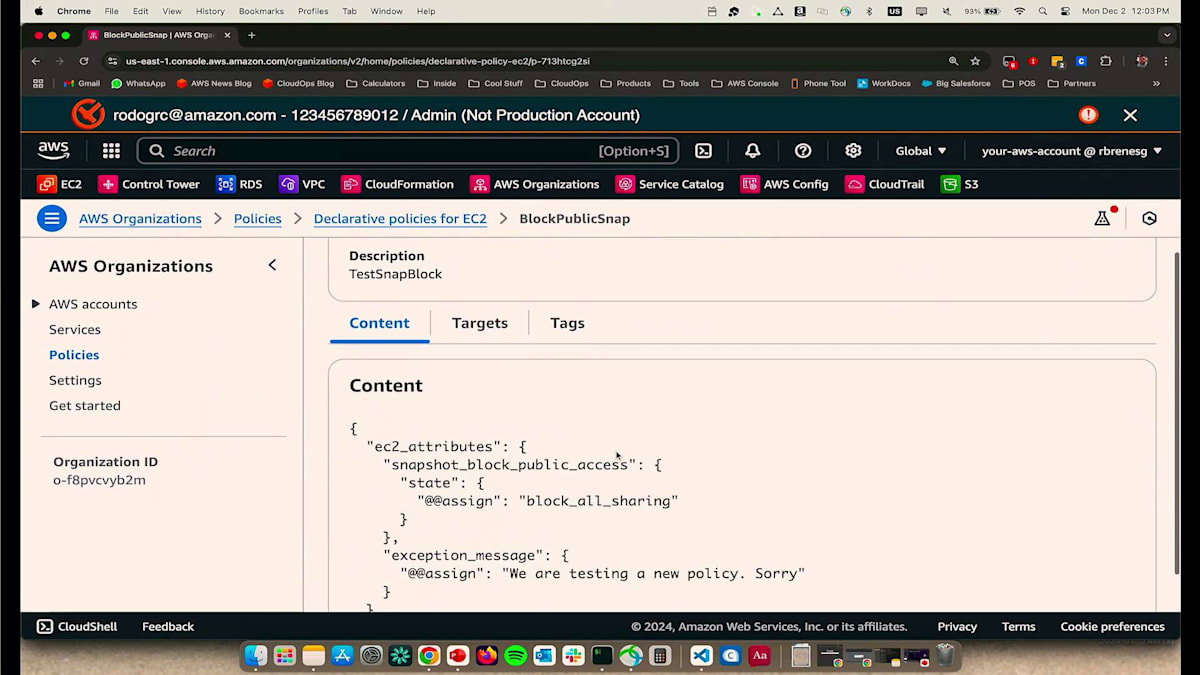Screen dimensions: 1200x675
Task: Open the AWS Config shortcut
Action: [x=784, y=184]
